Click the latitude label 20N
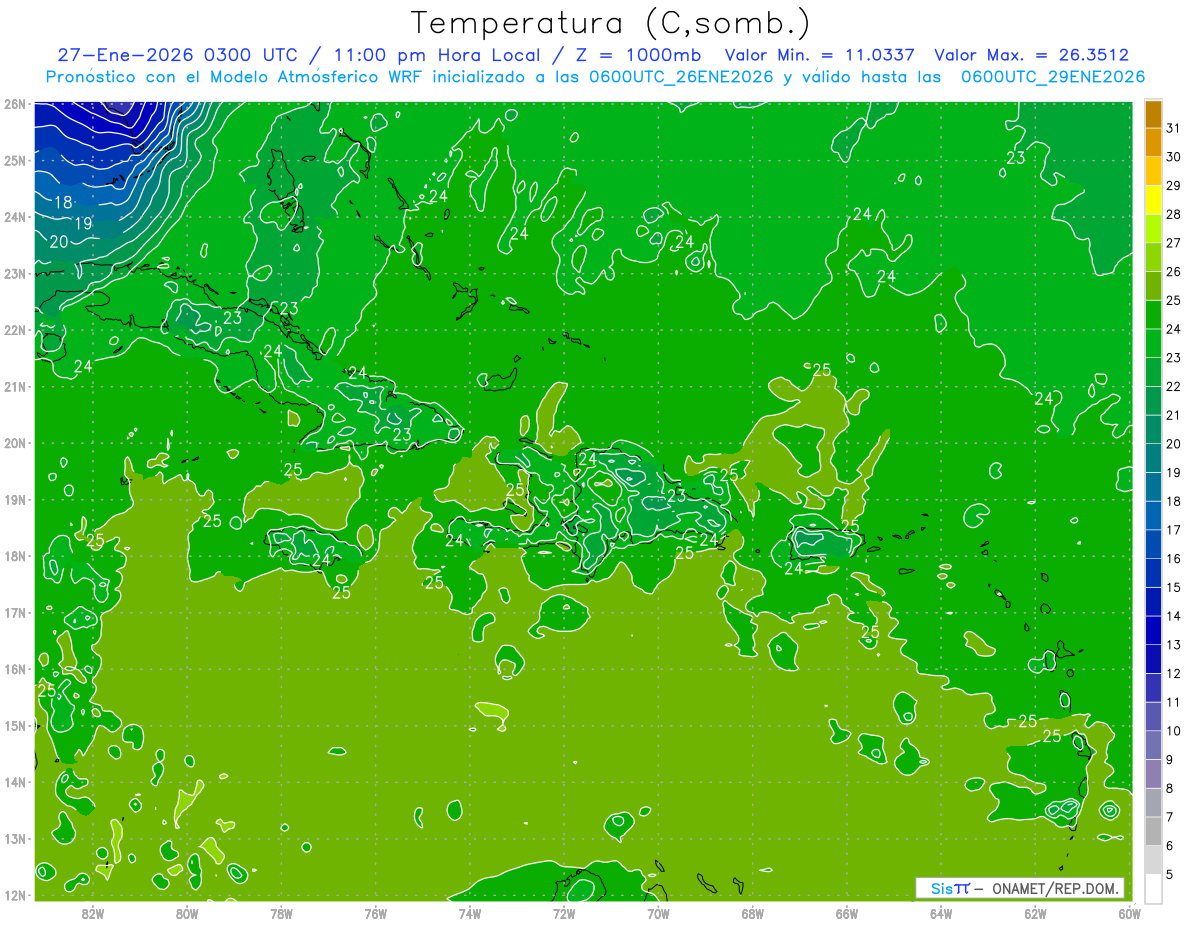The image size is (1200, 927). coord(14,443)
